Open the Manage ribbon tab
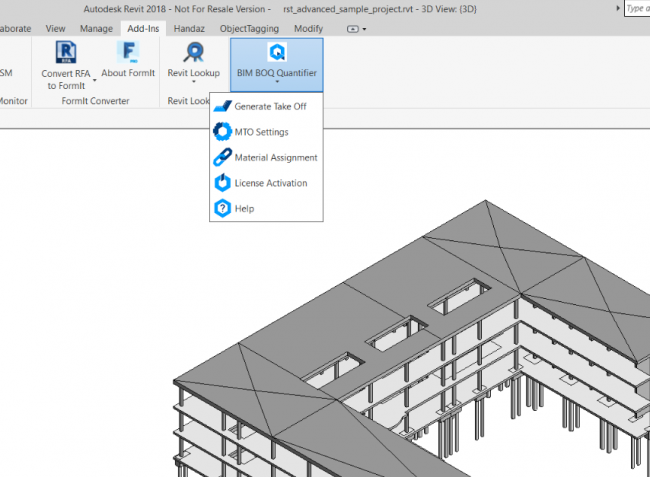The width and height of the screenshot is (650, 477). click(96, 29)
